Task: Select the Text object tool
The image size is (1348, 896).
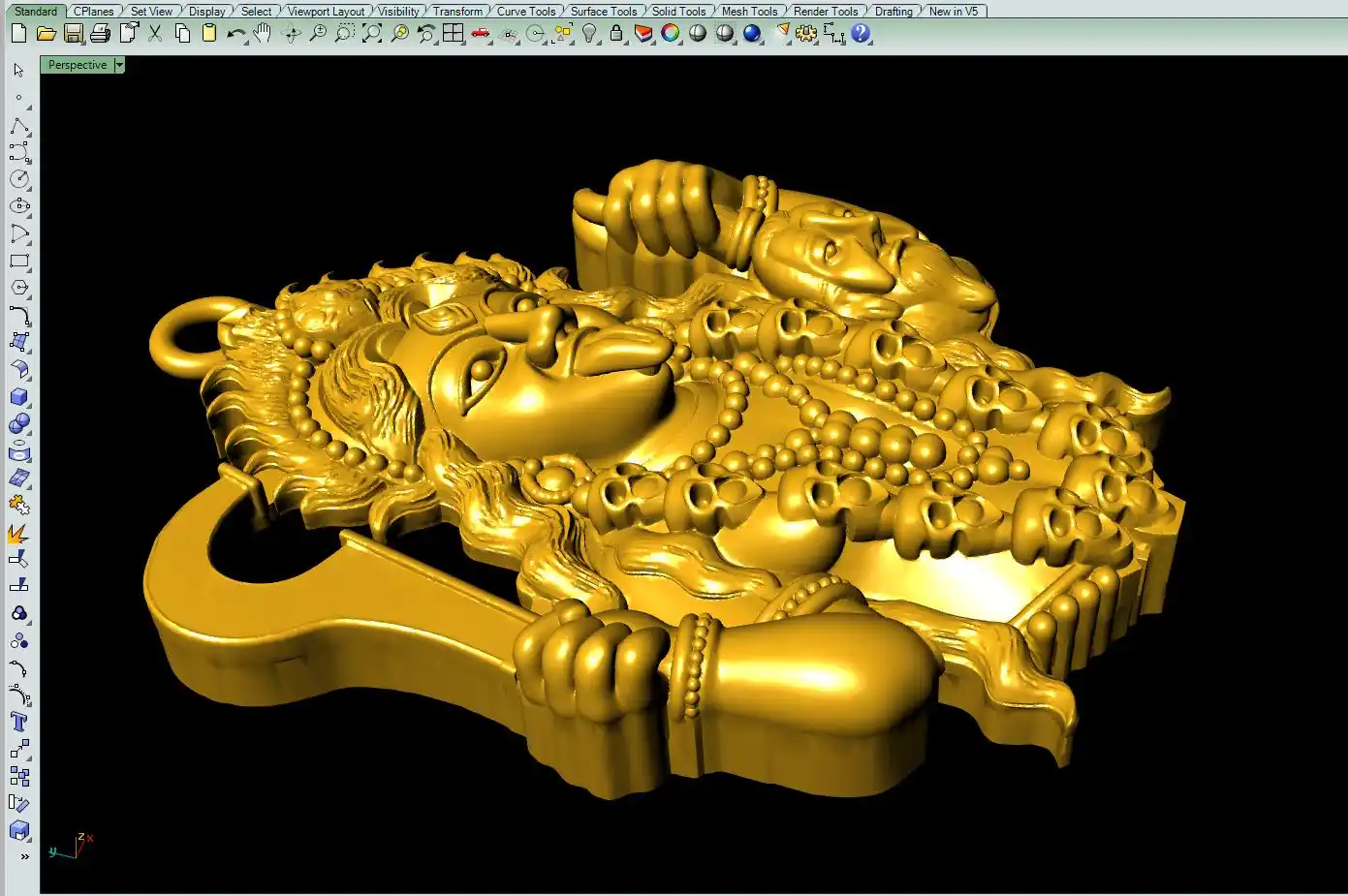Action: [19, 722]
